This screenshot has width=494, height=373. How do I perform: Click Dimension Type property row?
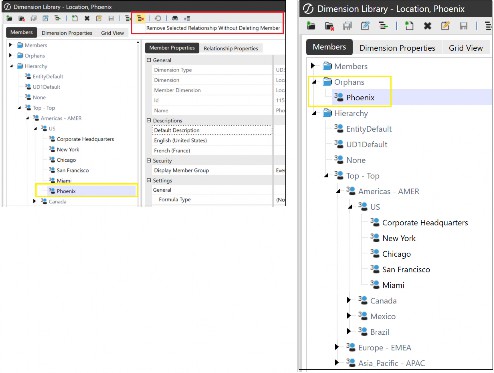point(212,70)
